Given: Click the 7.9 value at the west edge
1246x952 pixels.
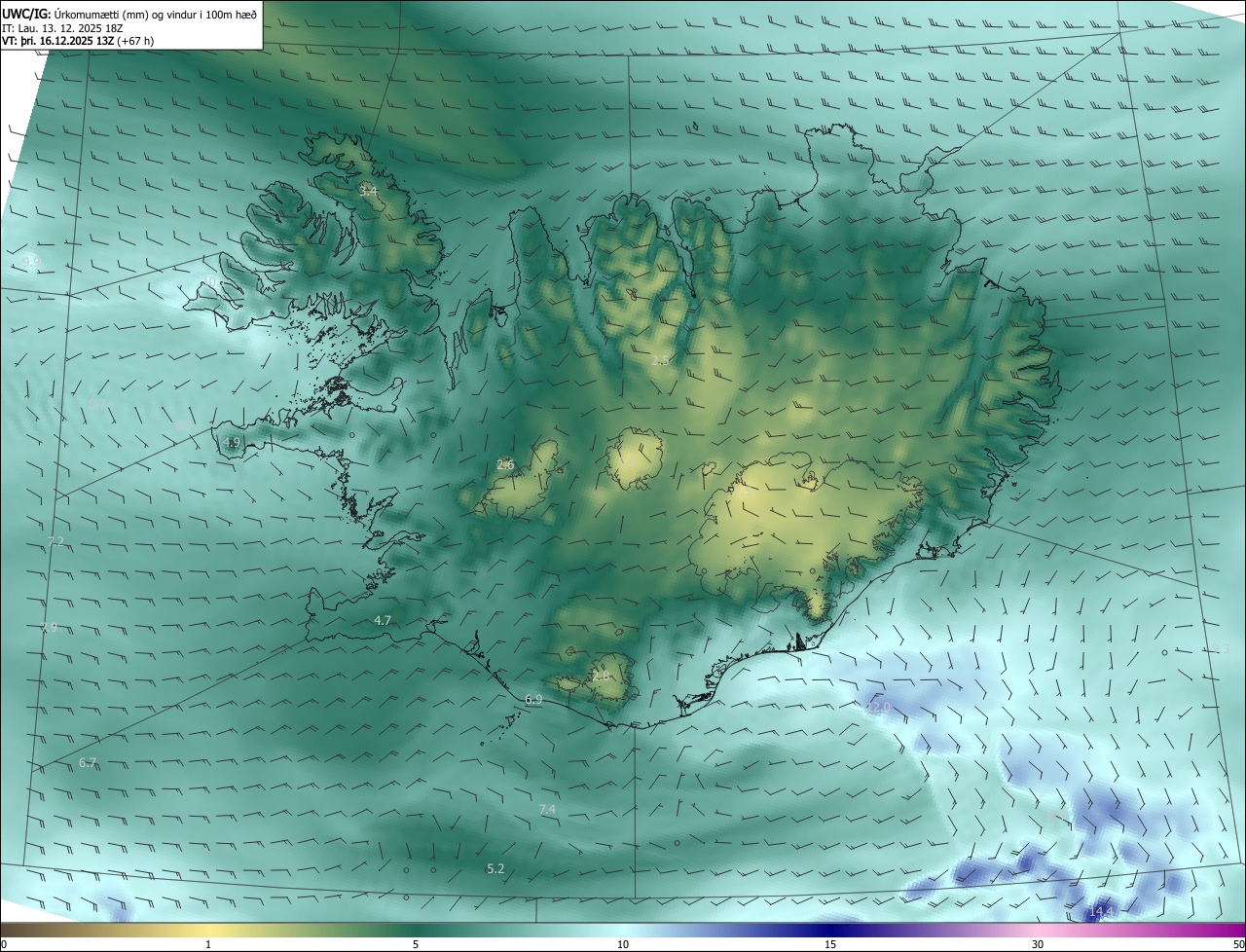Looking at the screenshot, I should (50, 628).
